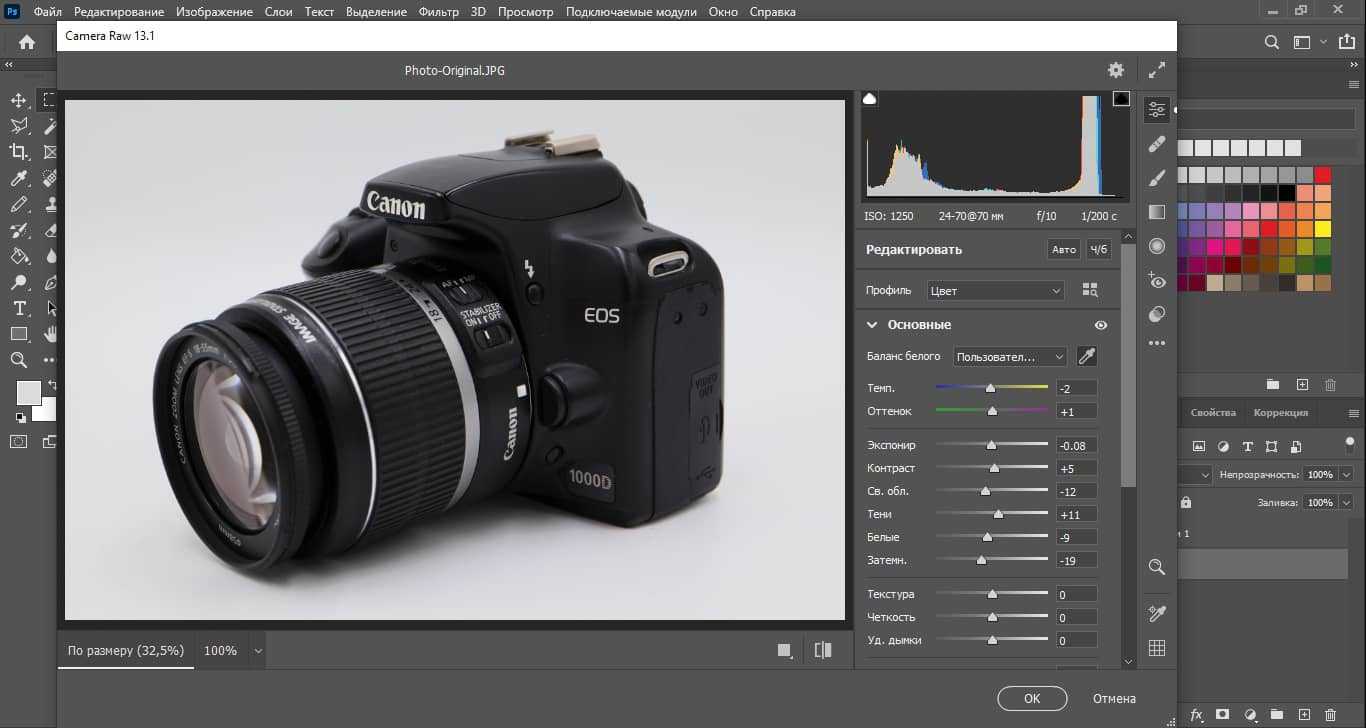Open Camera Raw settings gear
The height and width of the screenshot is (728, 1366).
click(1116, 70)
